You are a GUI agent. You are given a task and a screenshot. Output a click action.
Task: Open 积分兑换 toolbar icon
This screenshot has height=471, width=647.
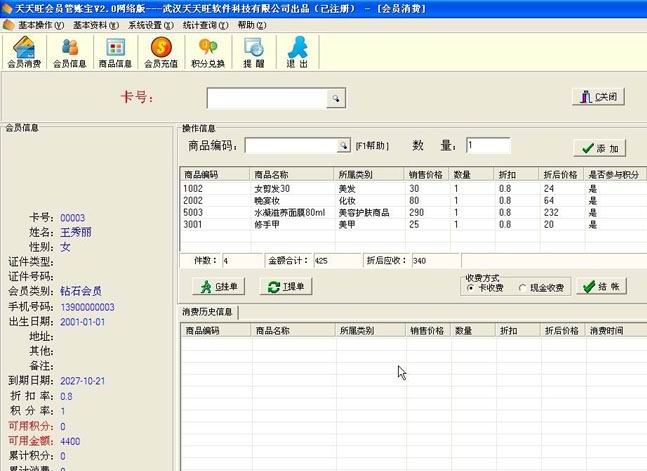[x=208, y=52]
